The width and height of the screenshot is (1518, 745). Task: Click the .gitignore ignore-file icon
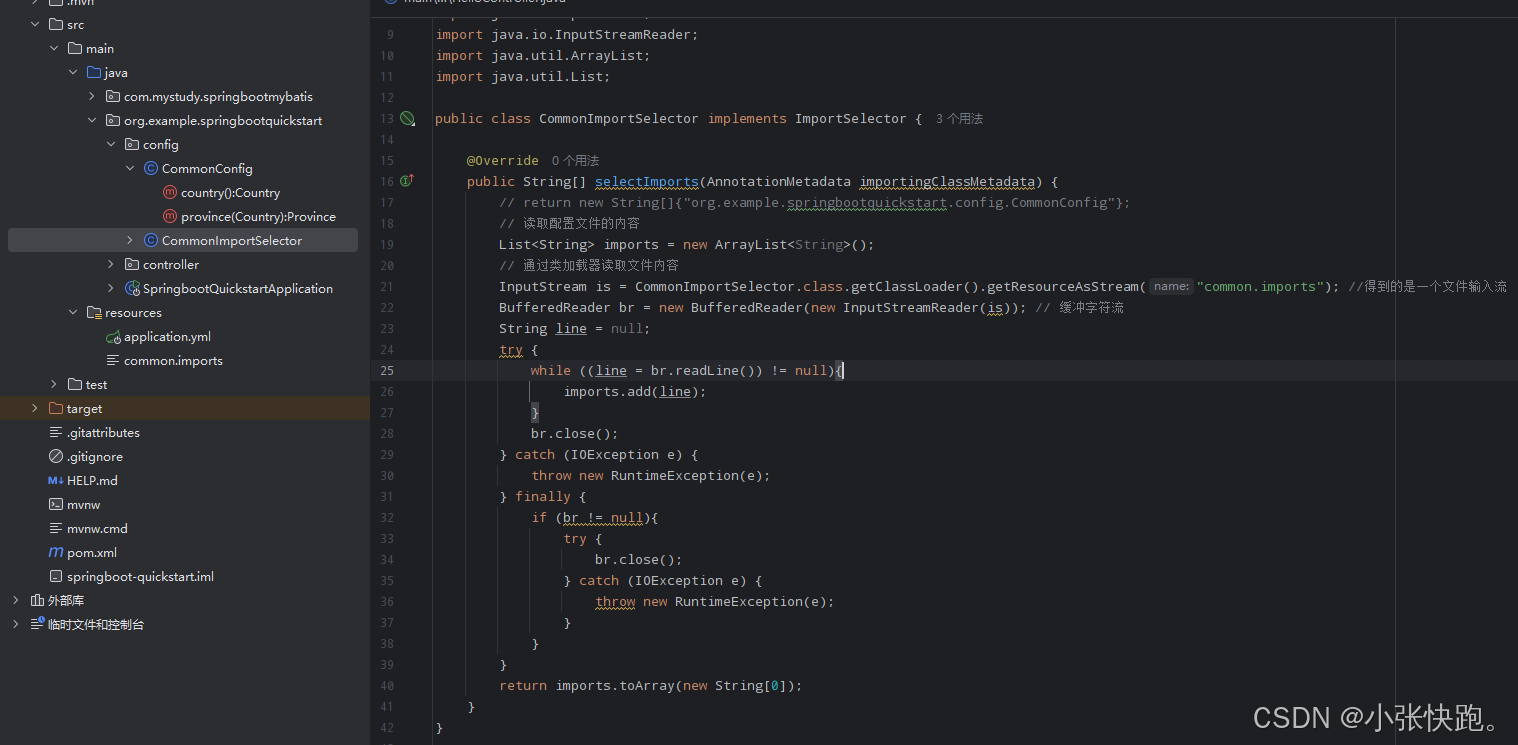pos(56,457)
